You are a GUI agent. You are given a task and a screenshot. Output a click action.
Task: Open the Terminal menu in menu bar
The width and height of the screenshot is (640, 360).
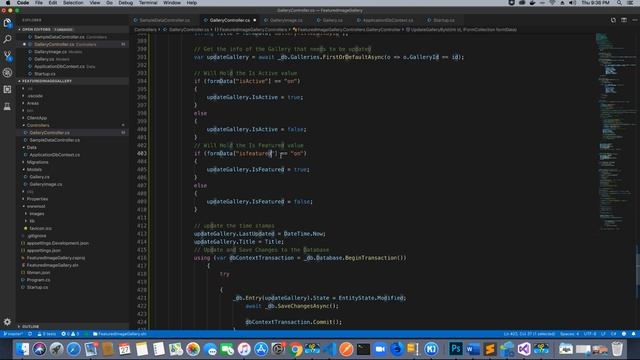point(148,3)
